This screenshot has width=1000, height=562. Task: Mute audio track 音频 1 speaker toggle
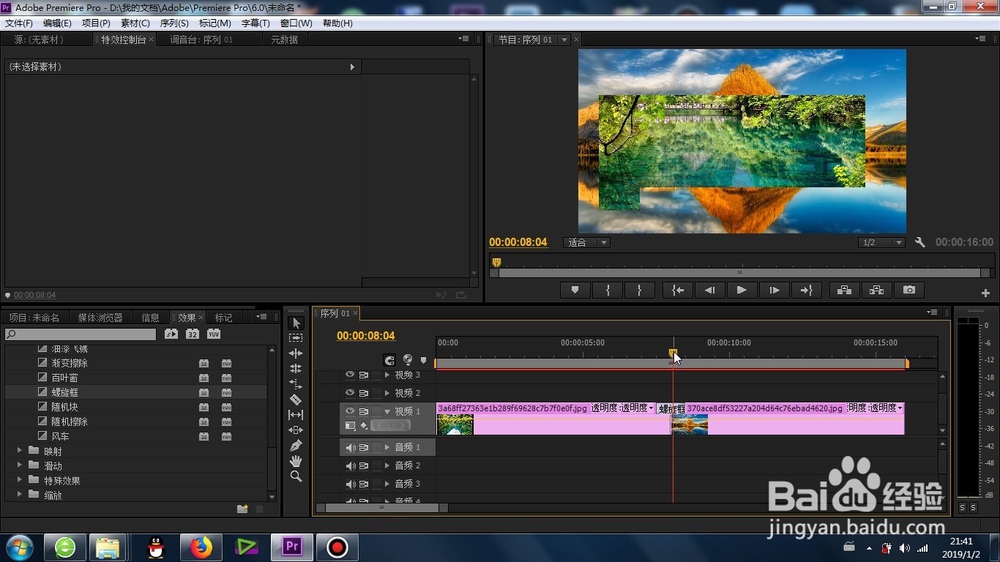pyautogui.click(x=350, y=448)
